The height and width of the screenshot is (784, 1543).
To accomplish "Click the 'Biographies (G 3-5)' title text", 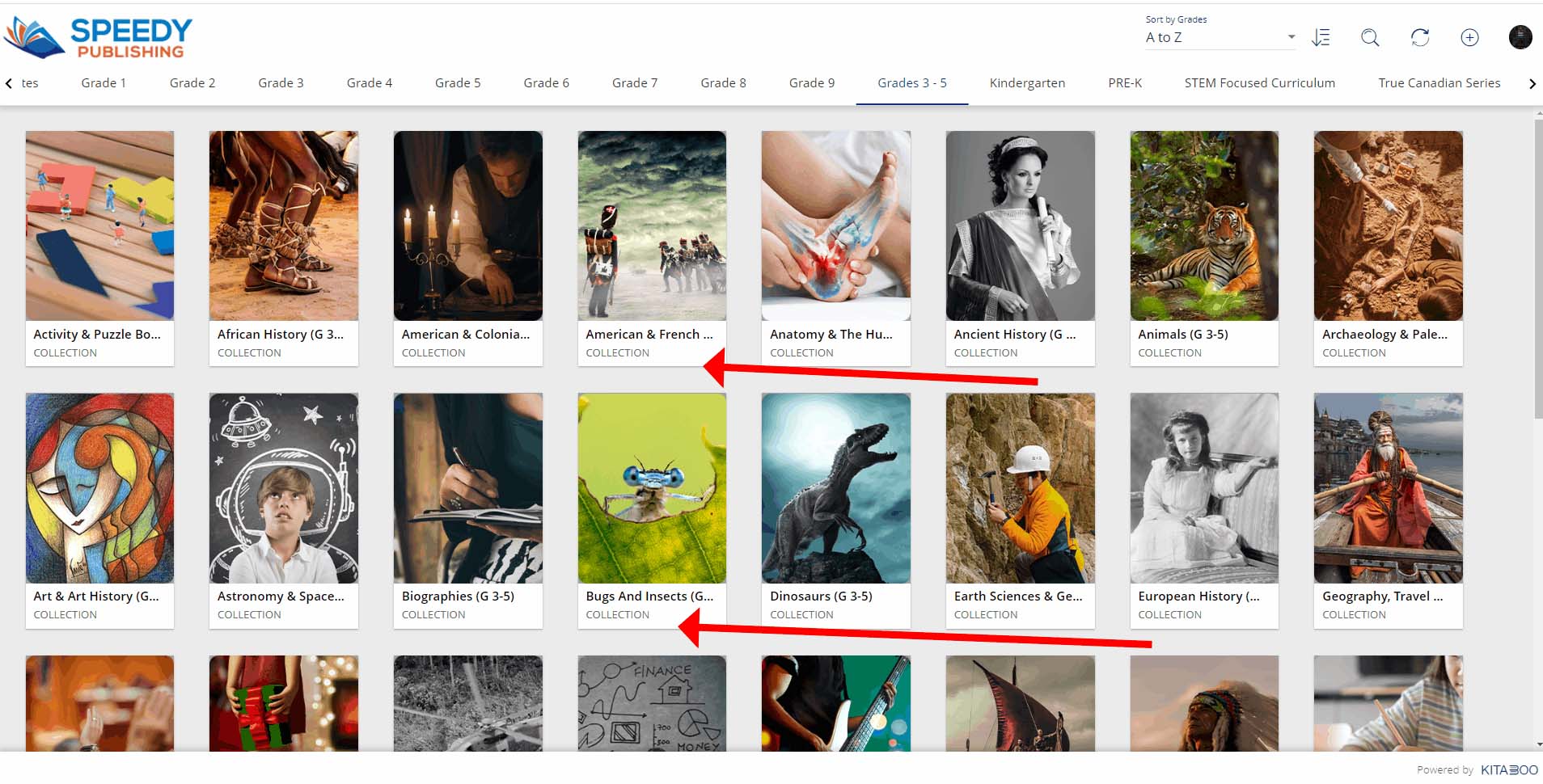I will 458,596.
